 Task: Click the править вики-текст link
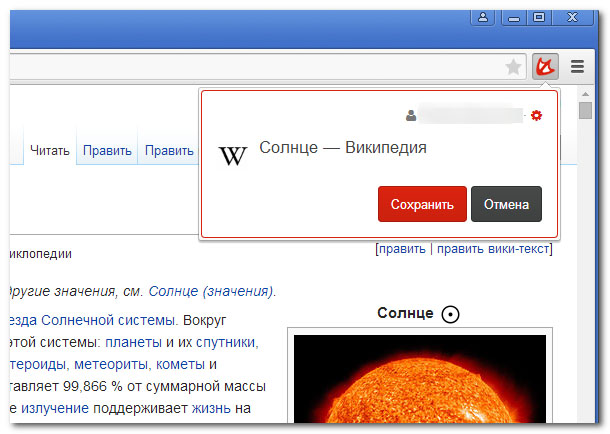[x=493, y=249]
